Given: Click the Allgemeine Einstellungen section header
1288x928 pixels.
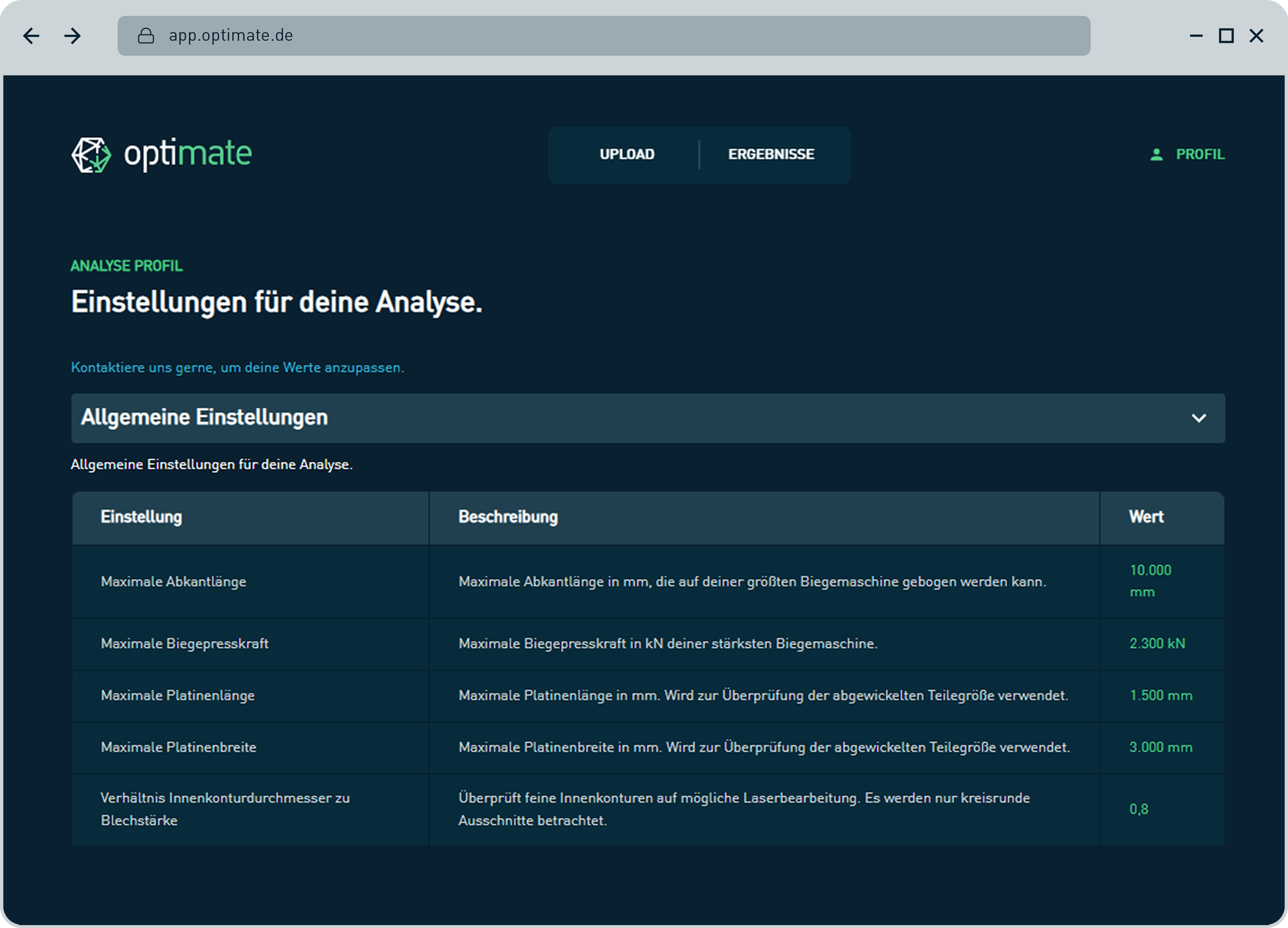Looking at the screenshot, I should tap(204, 417).
